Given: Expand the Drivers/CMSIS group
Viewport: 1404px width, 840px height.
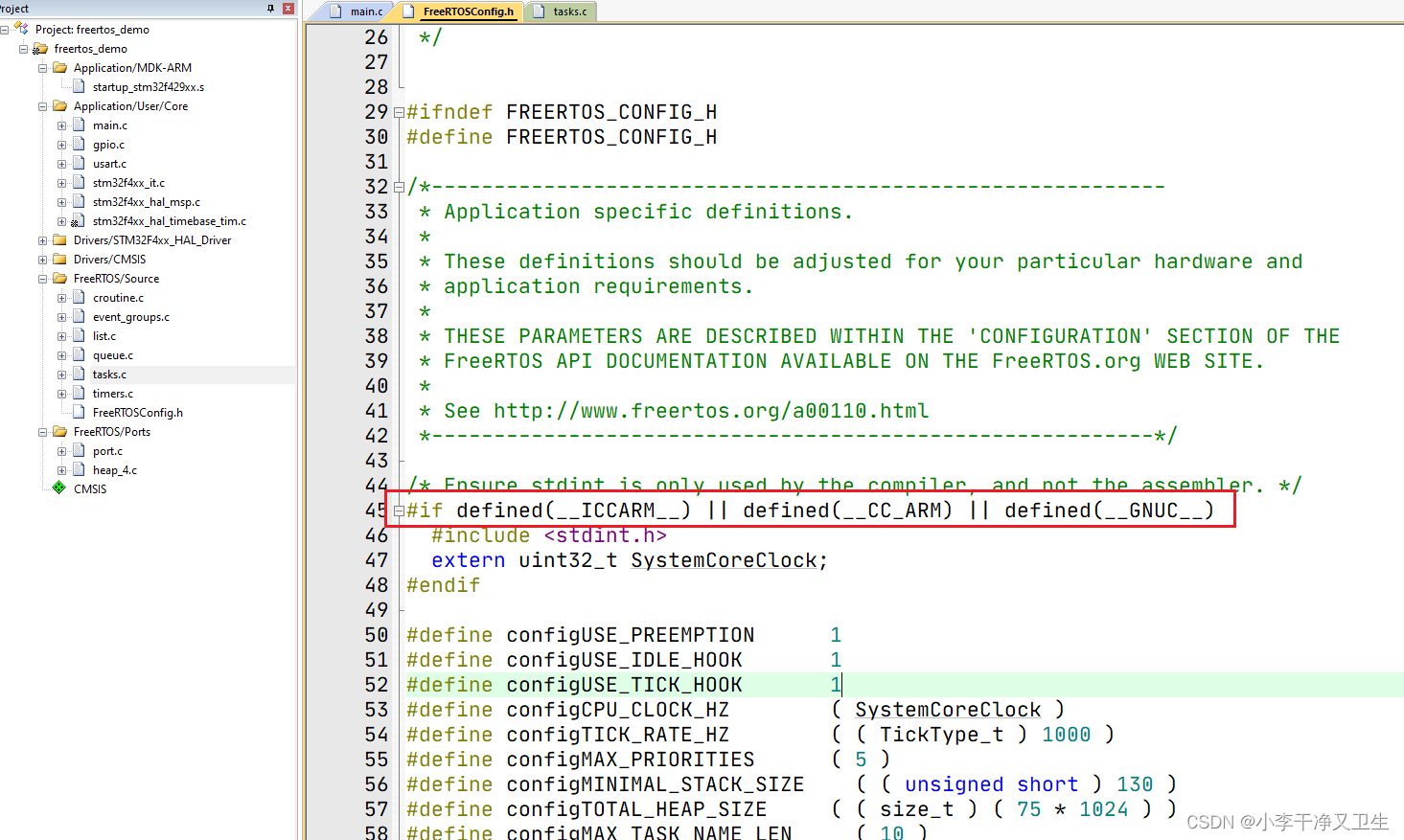Looking at the screenshot, I should pos(42,260).
